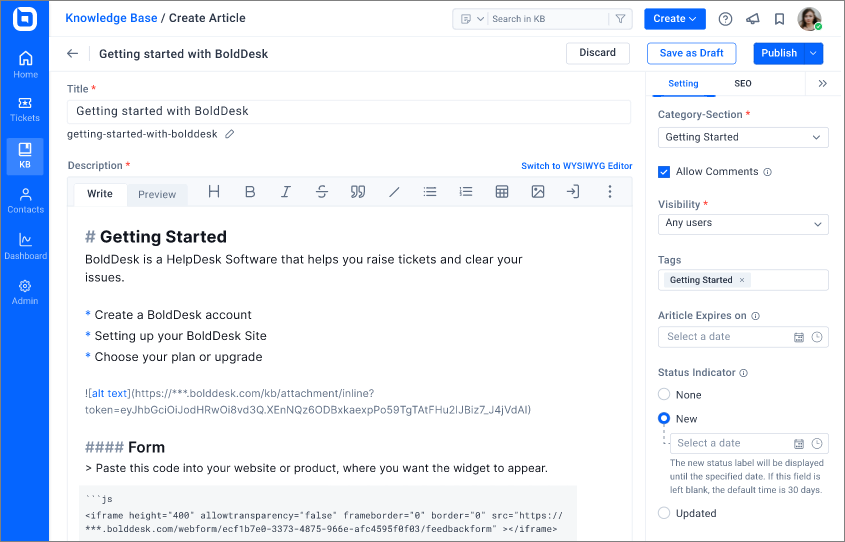Remove the Getting Started tag
This screenshot has width=845, height=542.
[x=742, y=280]
